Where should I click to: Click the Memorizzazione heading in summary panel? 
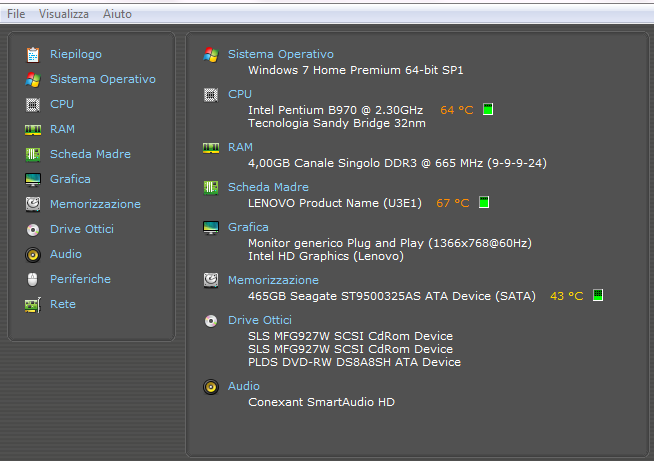coord(273,280)
